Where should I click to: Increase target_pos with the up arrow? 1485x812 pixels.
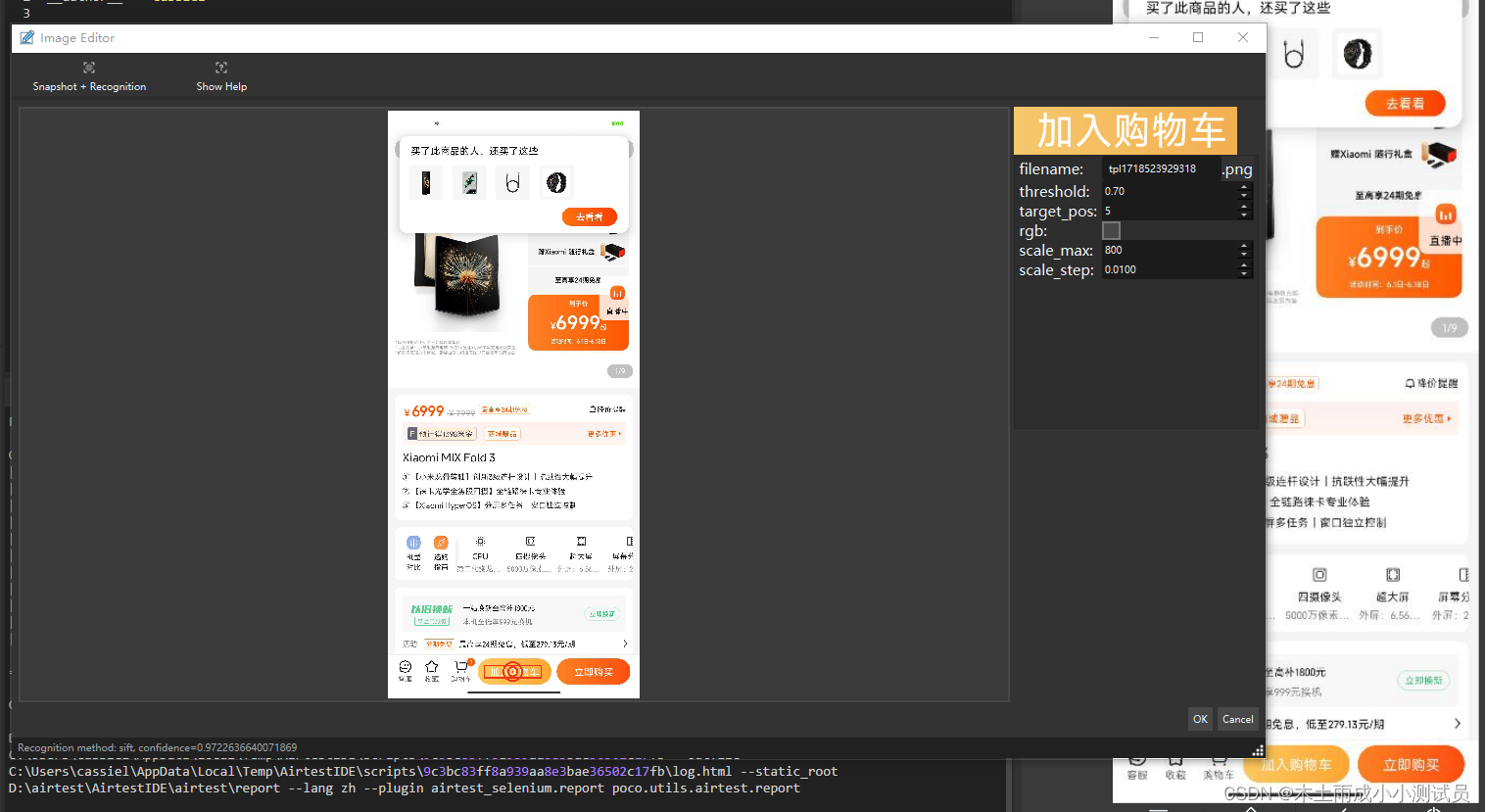[1244, 206]
